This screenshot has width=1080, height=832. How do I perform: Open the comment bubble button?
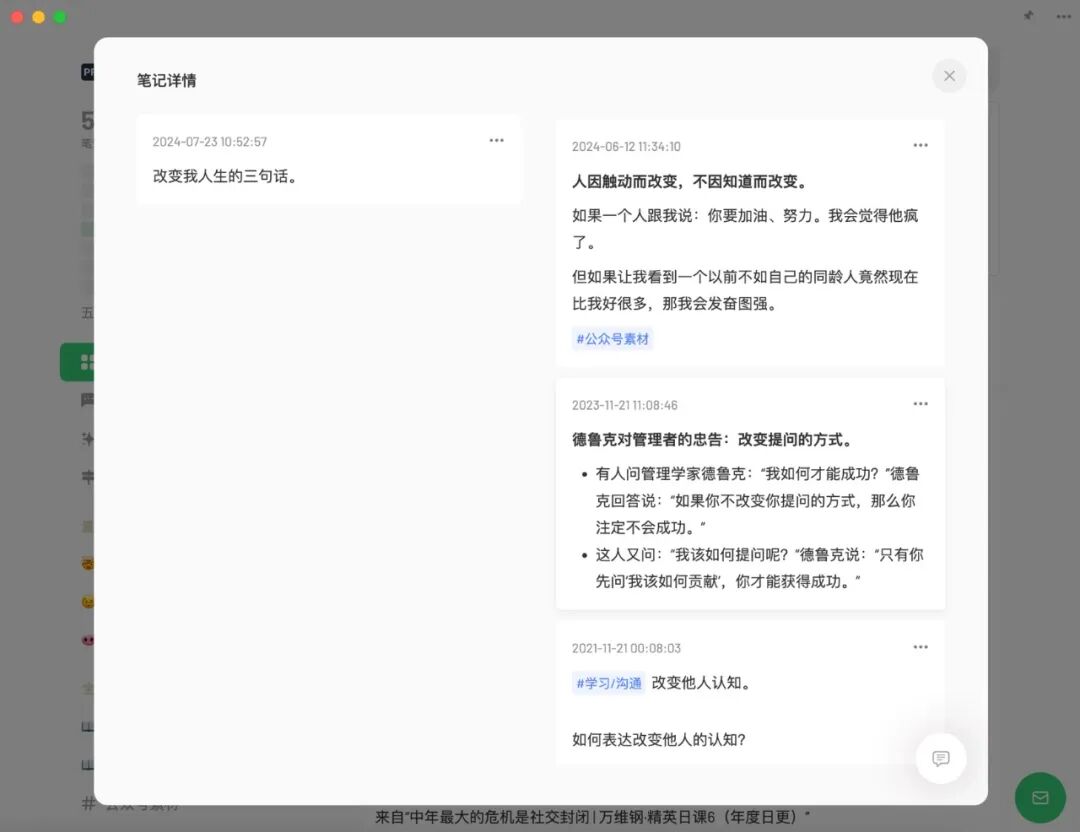click(x=941, y=758)
